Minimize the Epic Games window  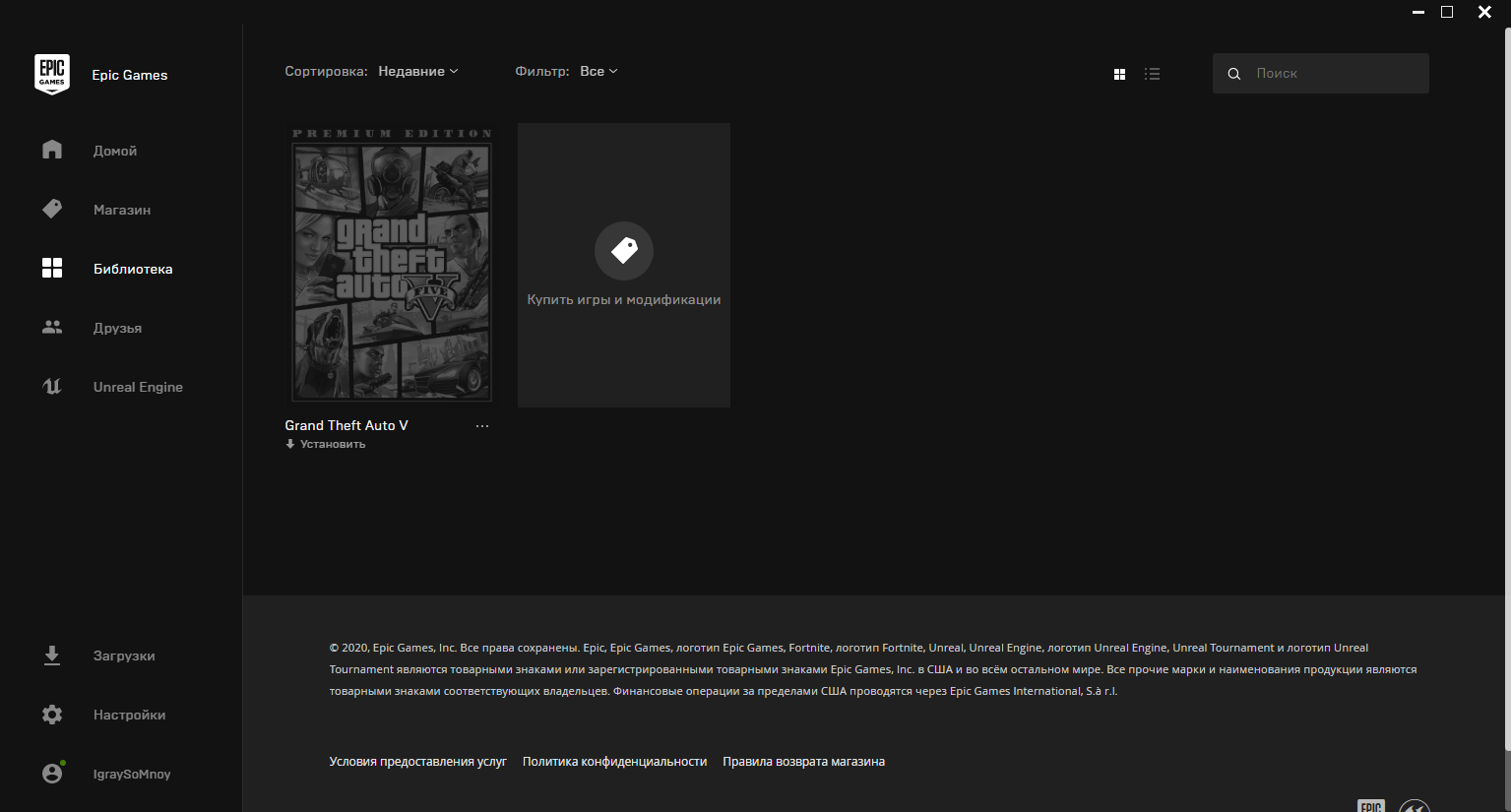click(x=1418, y=13)
